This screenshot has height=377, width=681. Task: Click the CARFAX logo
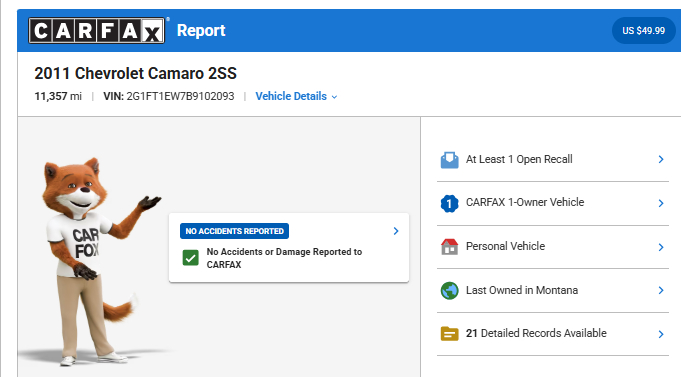(96, 30)
